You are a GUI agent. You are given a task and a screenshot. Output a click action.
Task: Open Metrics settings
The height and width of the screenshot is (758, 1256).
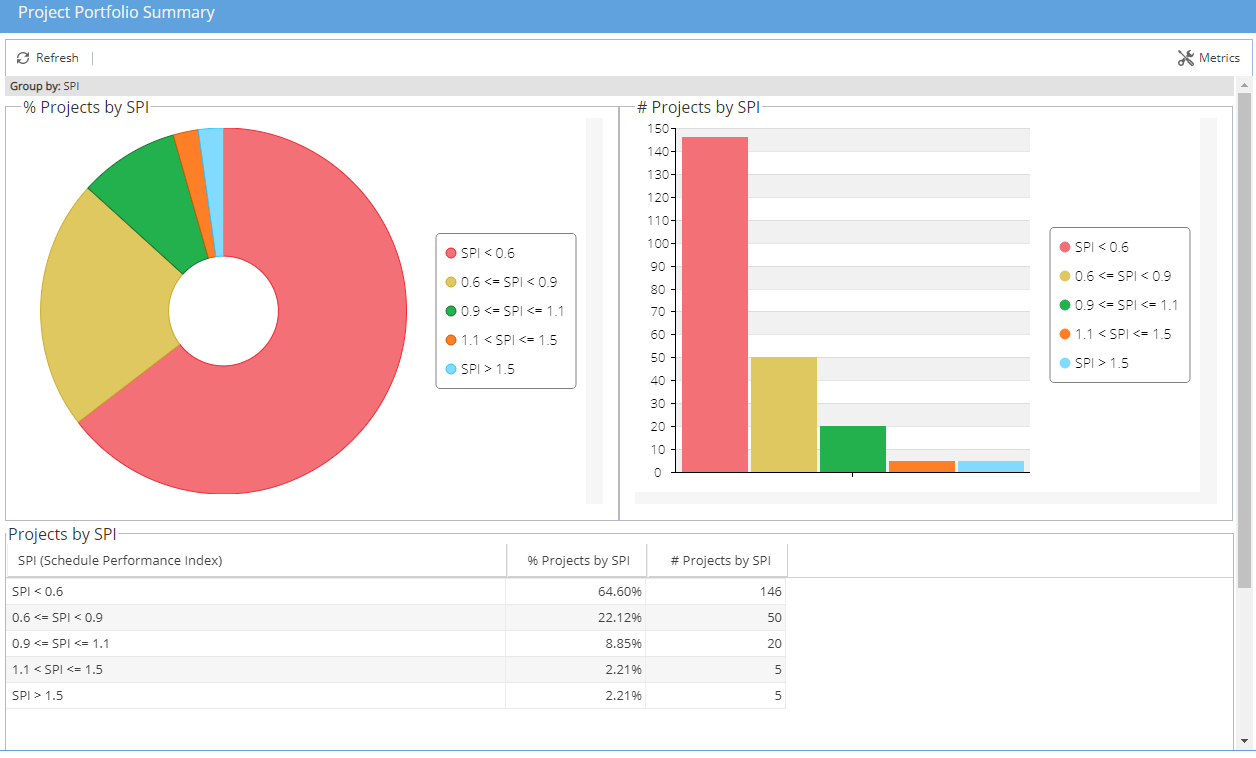coord(1209,57)
